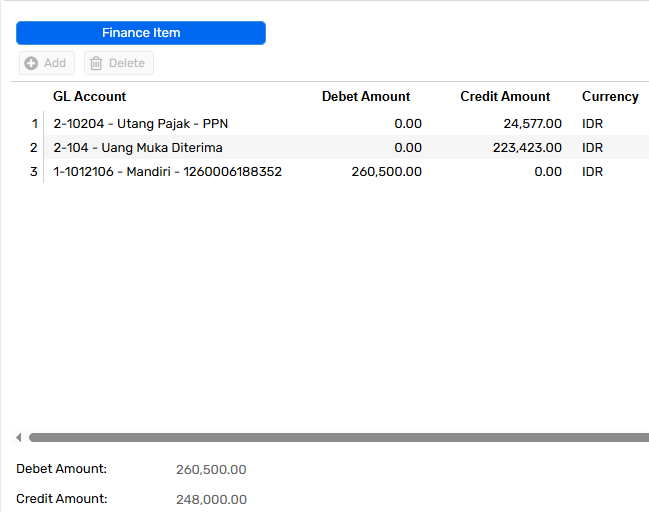Click the Add plus icon

[31, 63]
